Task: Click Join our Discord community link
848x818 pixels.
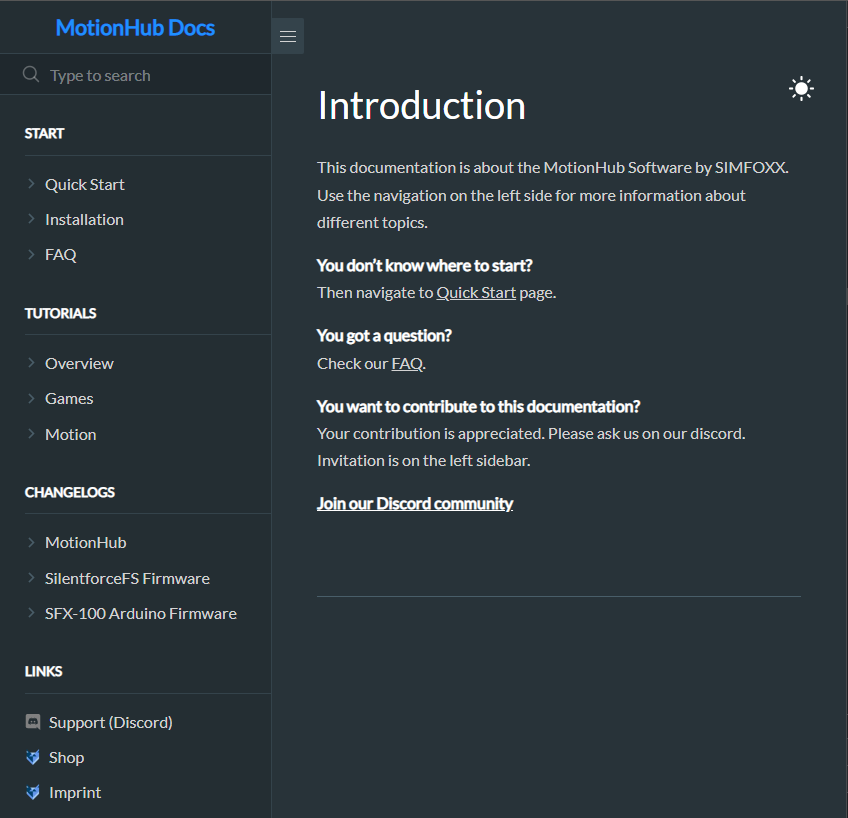Action: (x=415, y=503)
